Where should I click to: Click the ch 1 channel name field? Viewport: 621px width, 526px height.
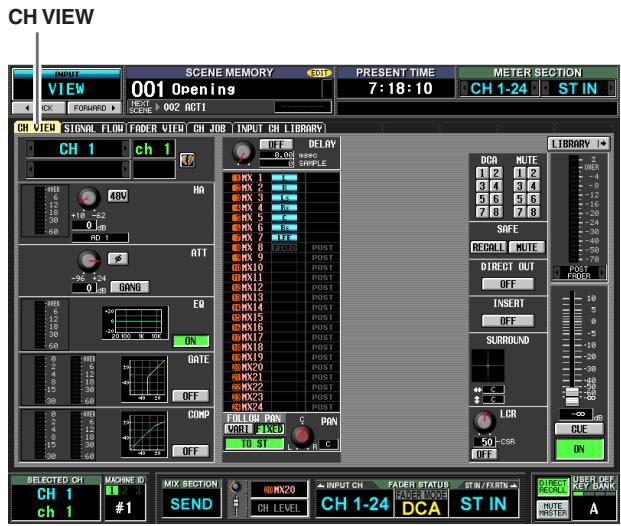(154, 149)
